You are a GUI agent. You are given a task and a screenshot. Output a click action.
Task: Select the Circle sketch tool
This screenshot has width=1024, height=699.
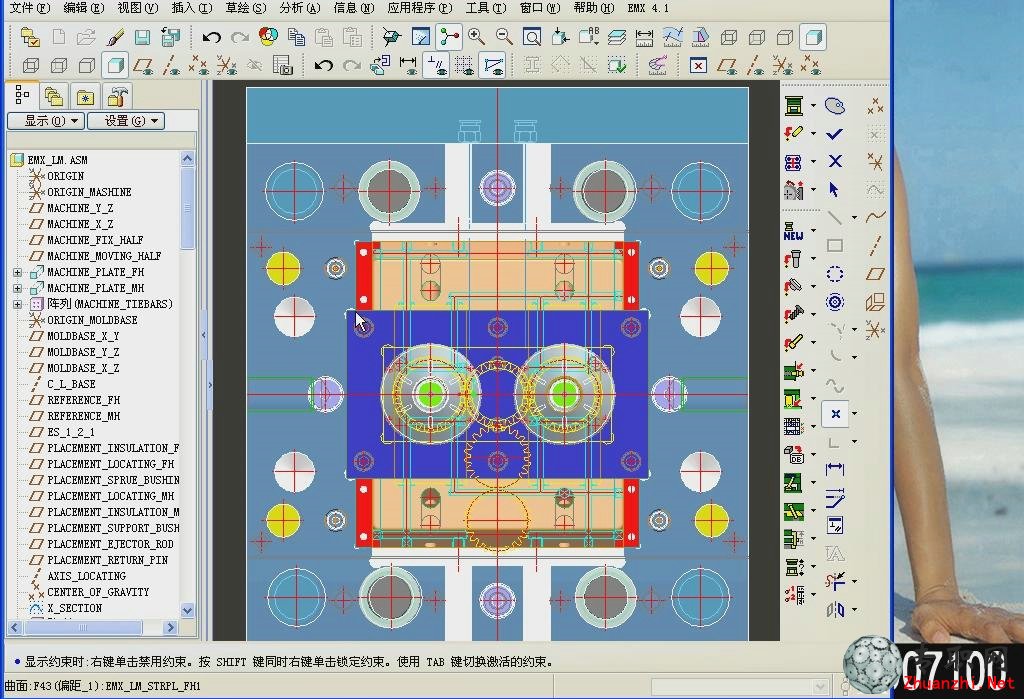click(x=835, y=274)
